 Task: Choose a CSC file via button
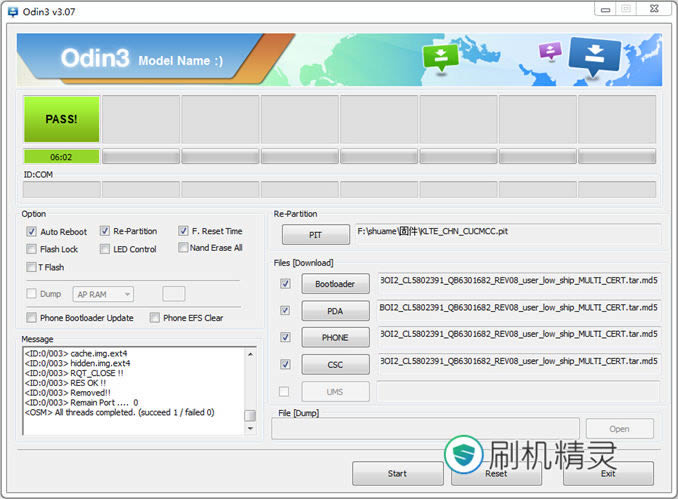[335, 365]
